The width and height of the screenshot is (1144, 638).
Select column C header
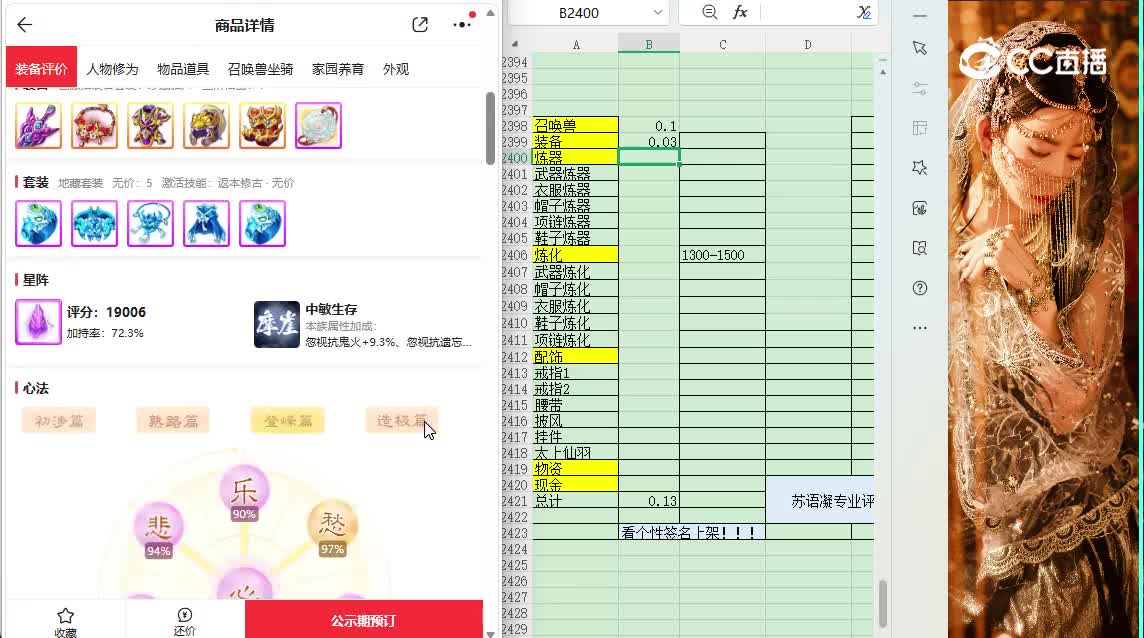pos(722,45)
